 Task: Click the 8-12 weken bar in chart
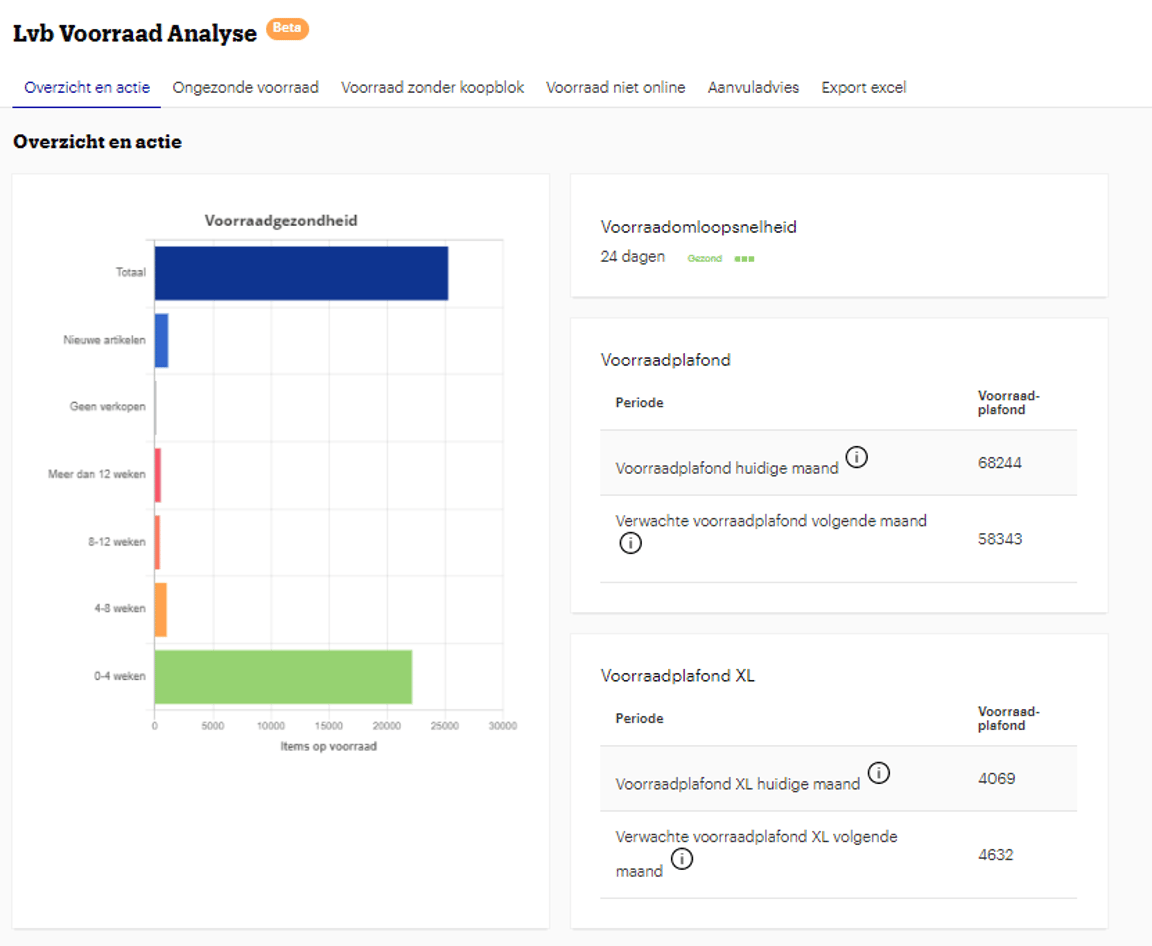click(157, 542)
